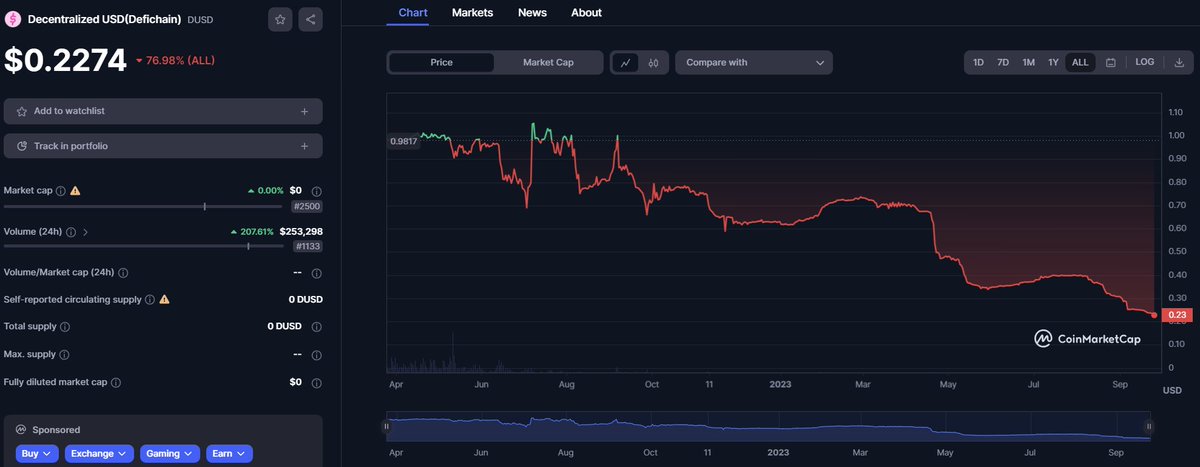Set chart range to ALL

click(1080, 62)
